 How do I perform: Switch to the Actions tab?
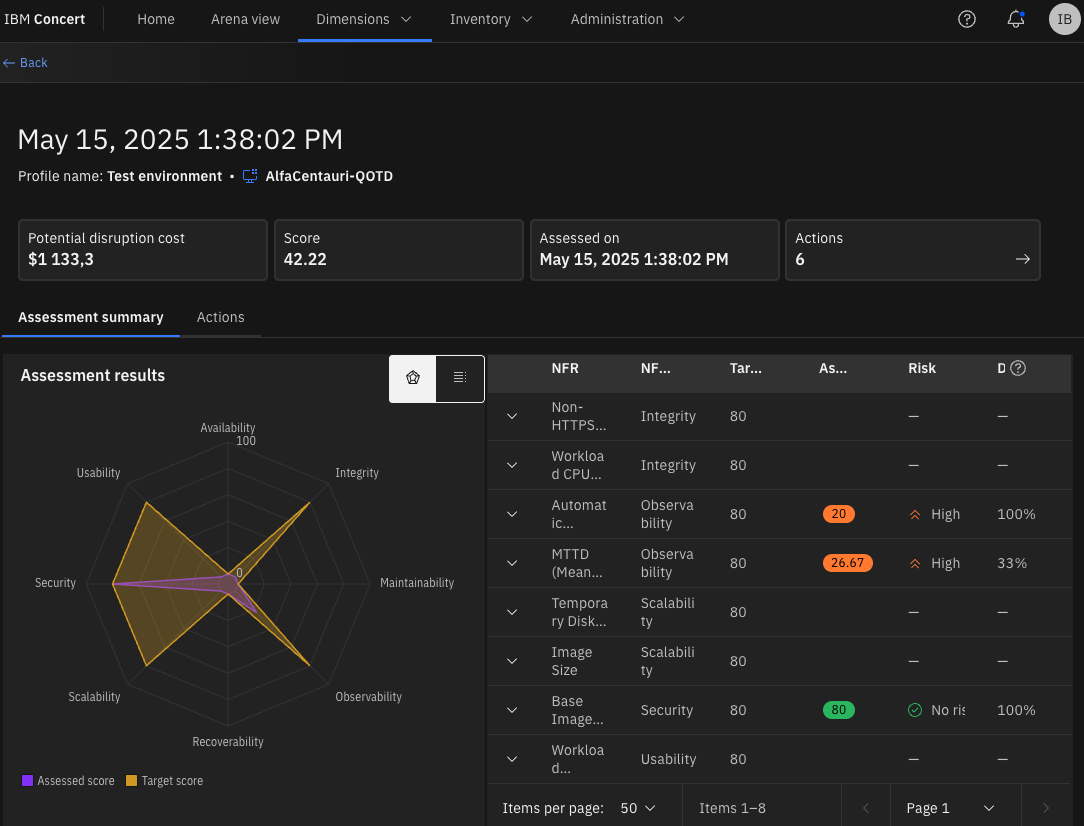(221, 317)
